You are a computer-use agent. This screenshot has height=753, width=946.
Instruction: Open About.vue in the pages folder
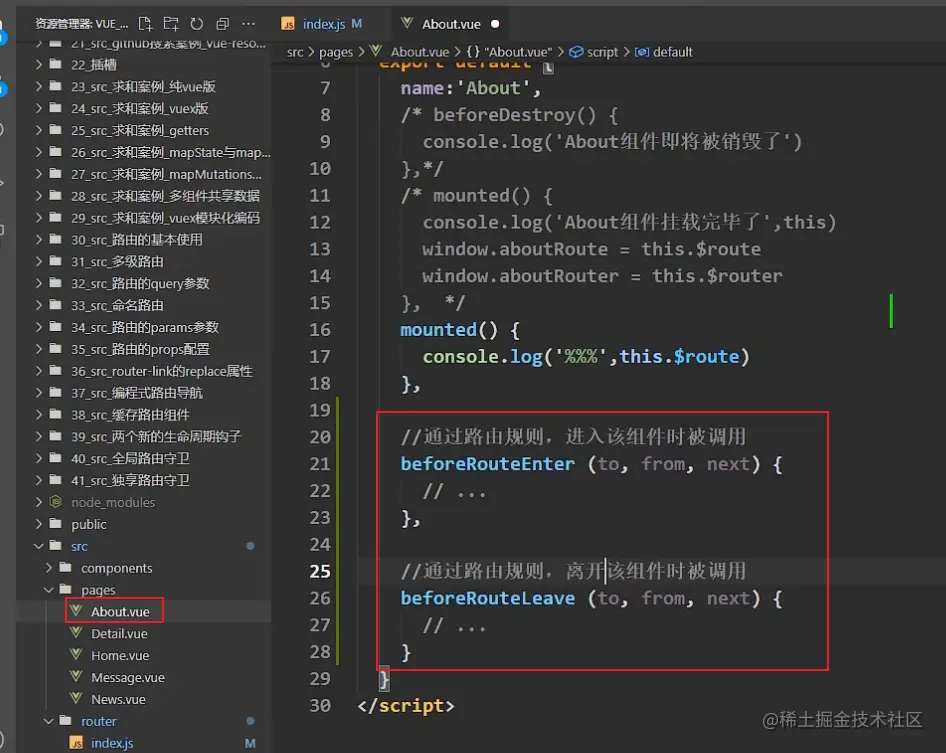pos(119,611)
